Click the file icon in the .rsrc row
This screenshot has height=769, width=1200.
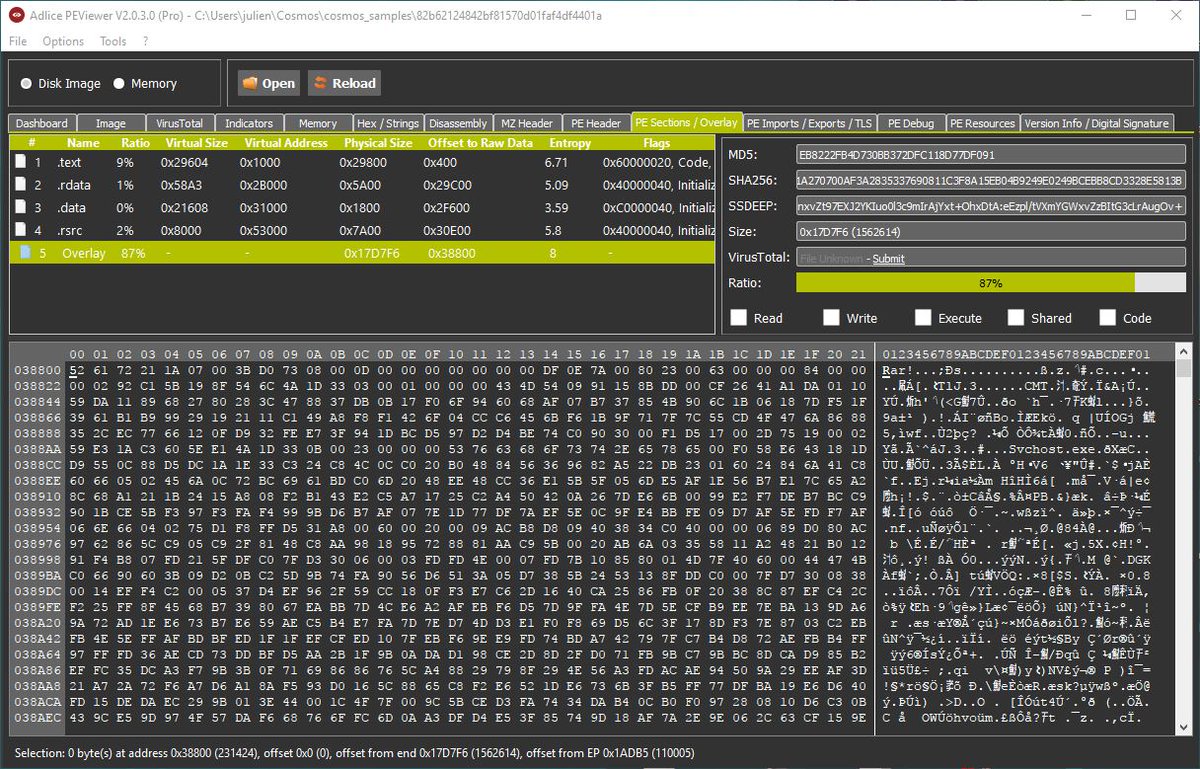[x=23, y=231]
